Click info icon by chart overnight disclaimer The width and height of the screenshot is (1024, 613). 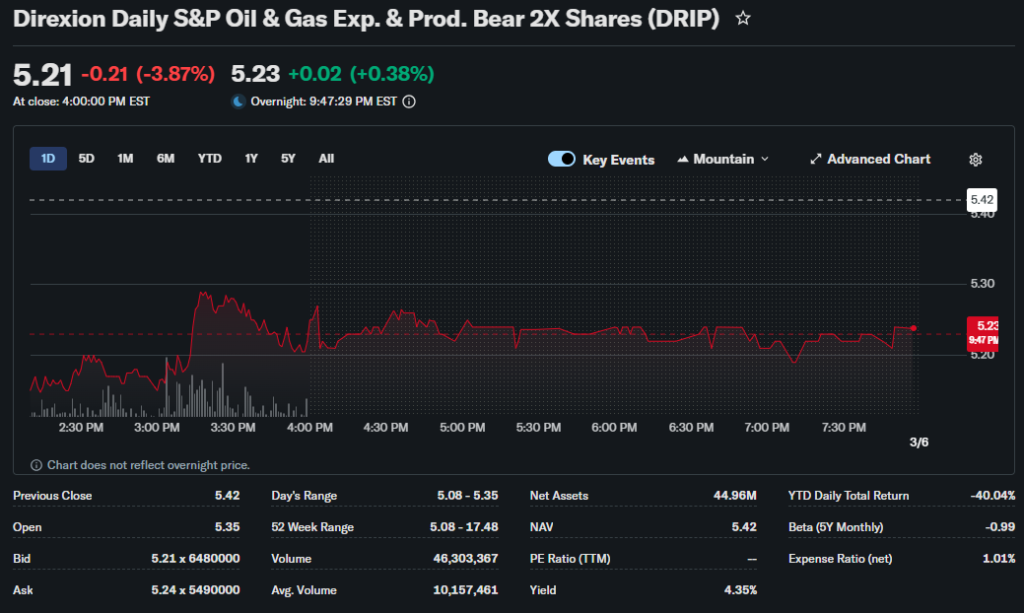(x=36, y=465)
